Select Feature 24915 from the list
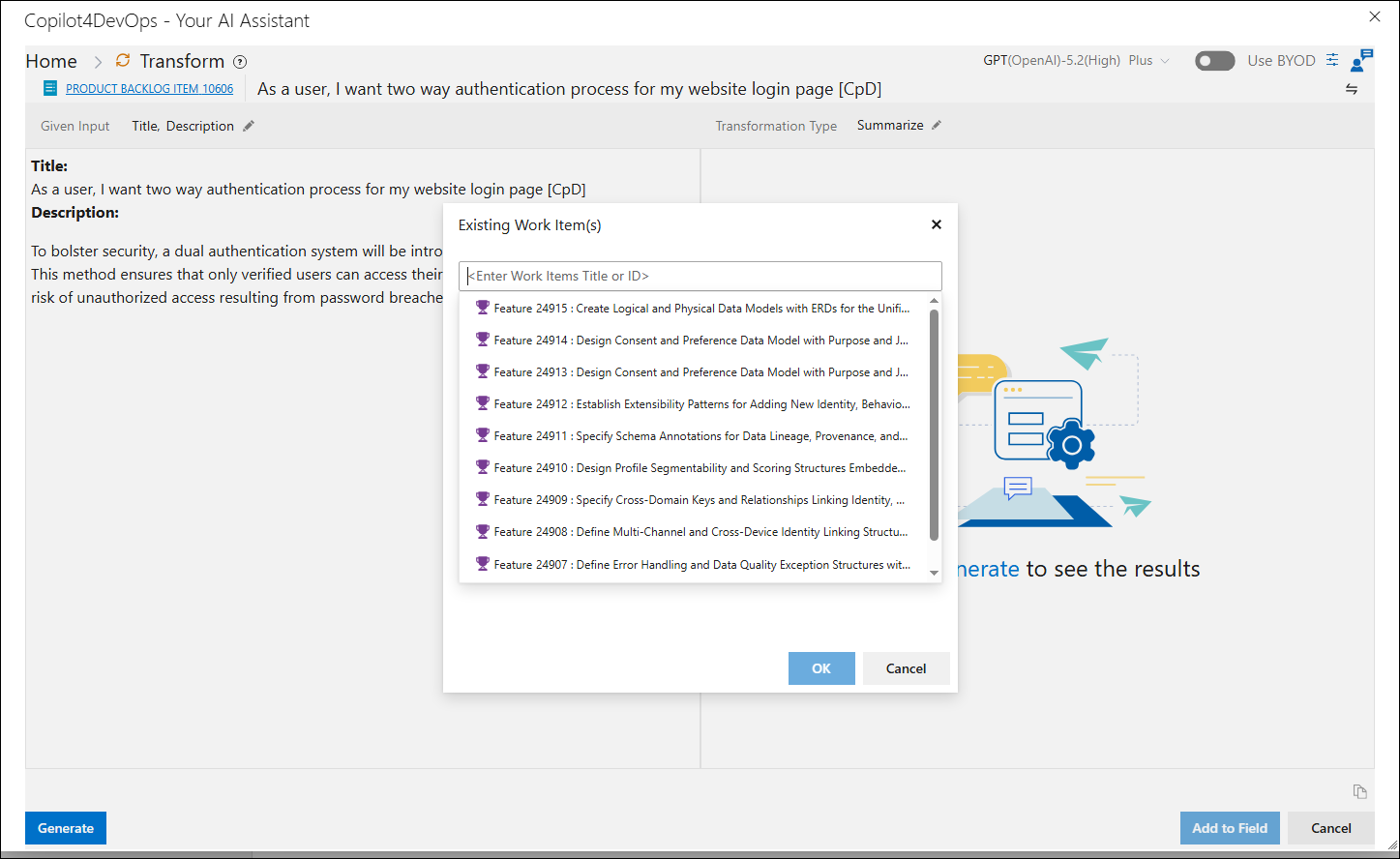The image size is (1400, 859). (x=694, y=309)
